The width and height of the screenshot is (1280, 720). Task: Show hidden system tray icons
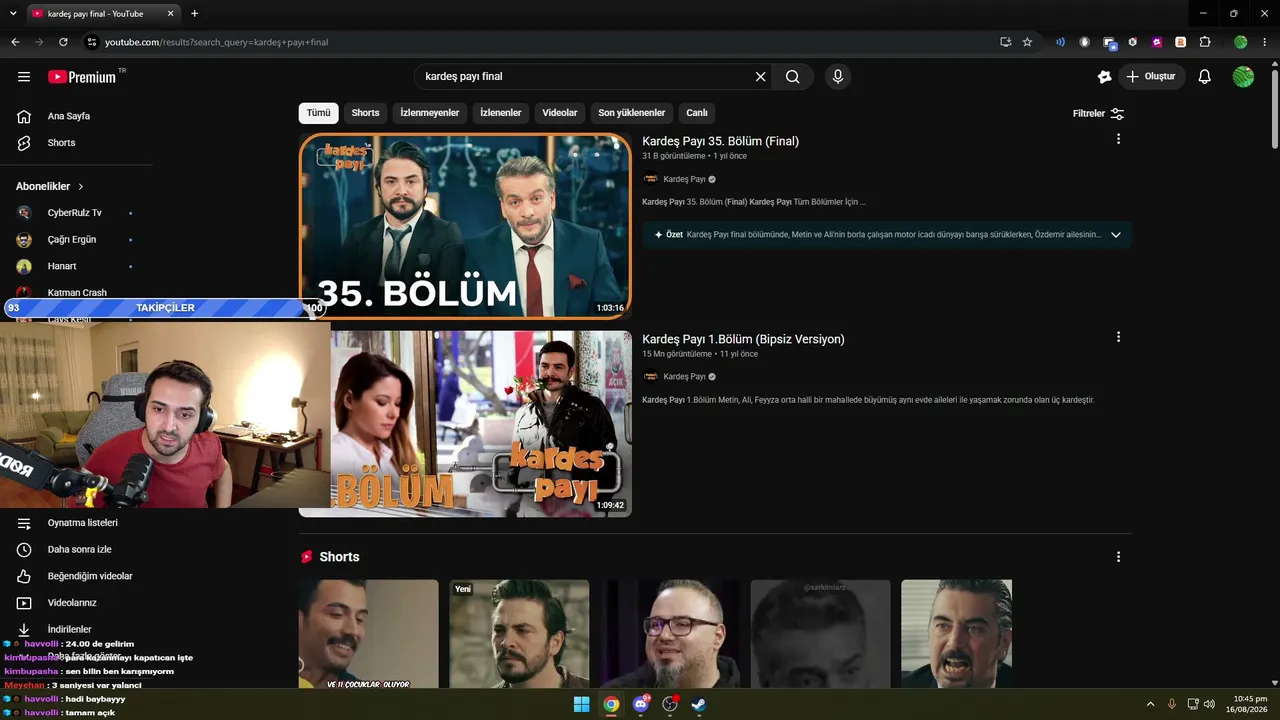click(x=1150, y=704)
